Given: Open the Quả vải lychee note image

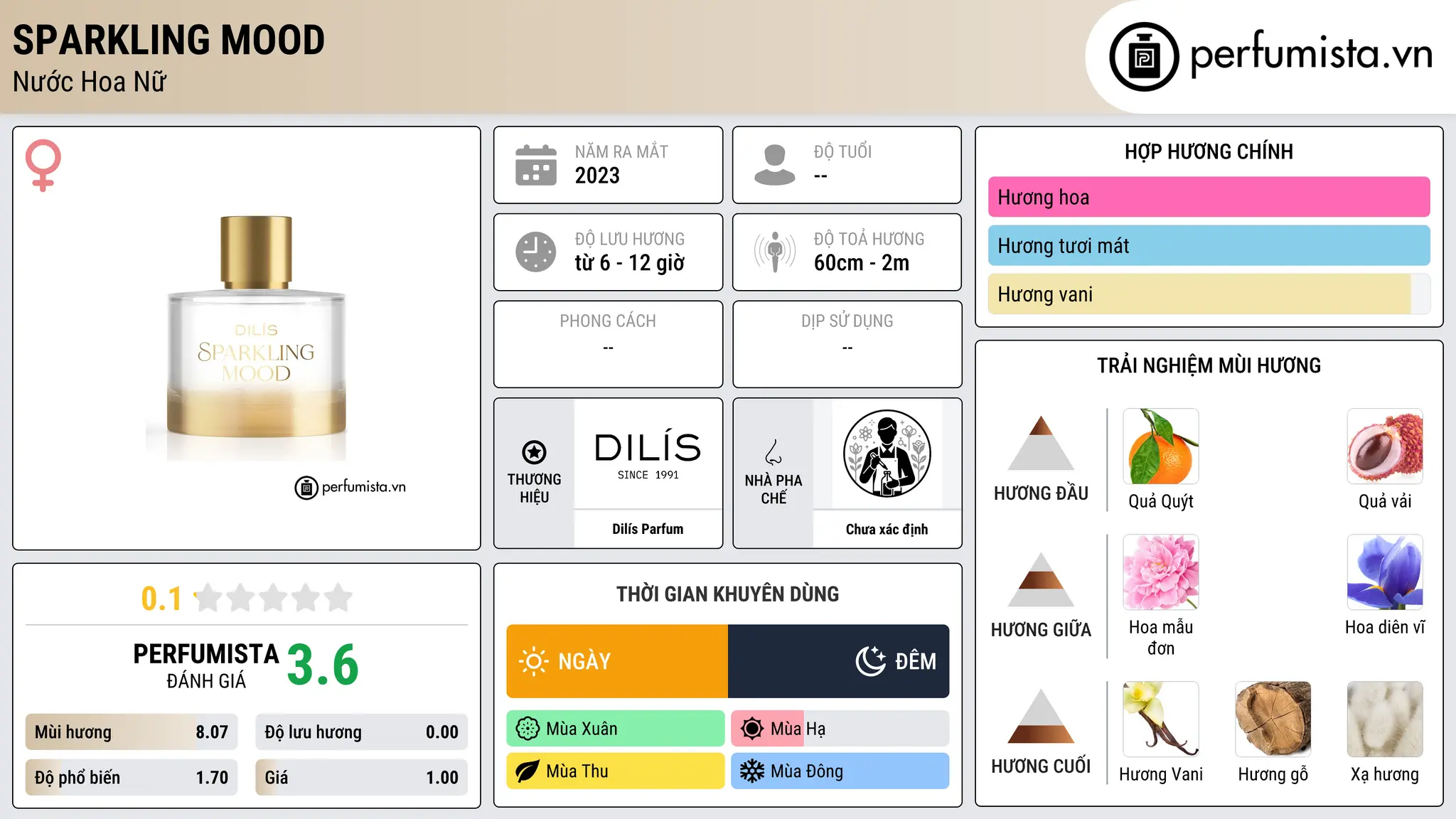Looking at the screenshot, I should (1385, 446).
